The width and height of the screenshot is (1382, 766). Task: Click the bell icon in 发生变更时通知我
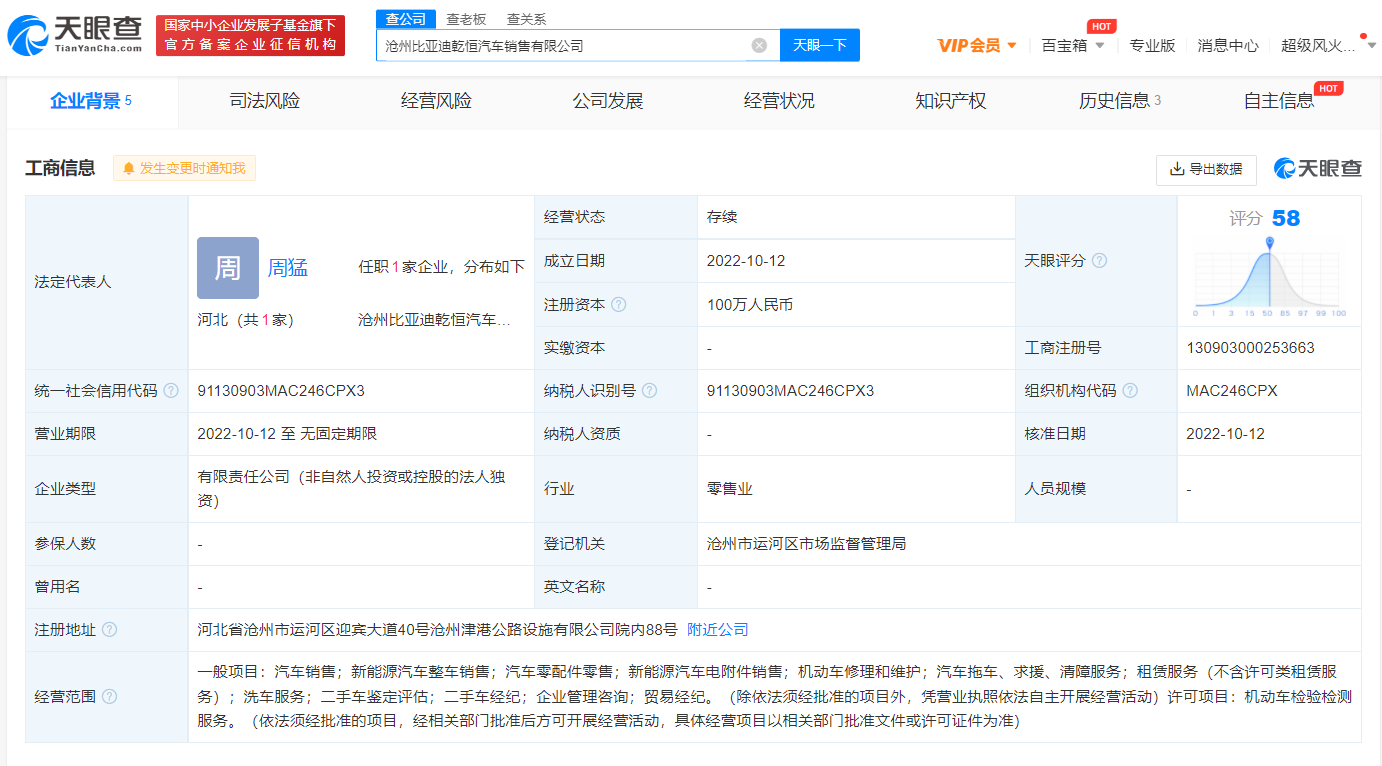(x=128, y=169)
